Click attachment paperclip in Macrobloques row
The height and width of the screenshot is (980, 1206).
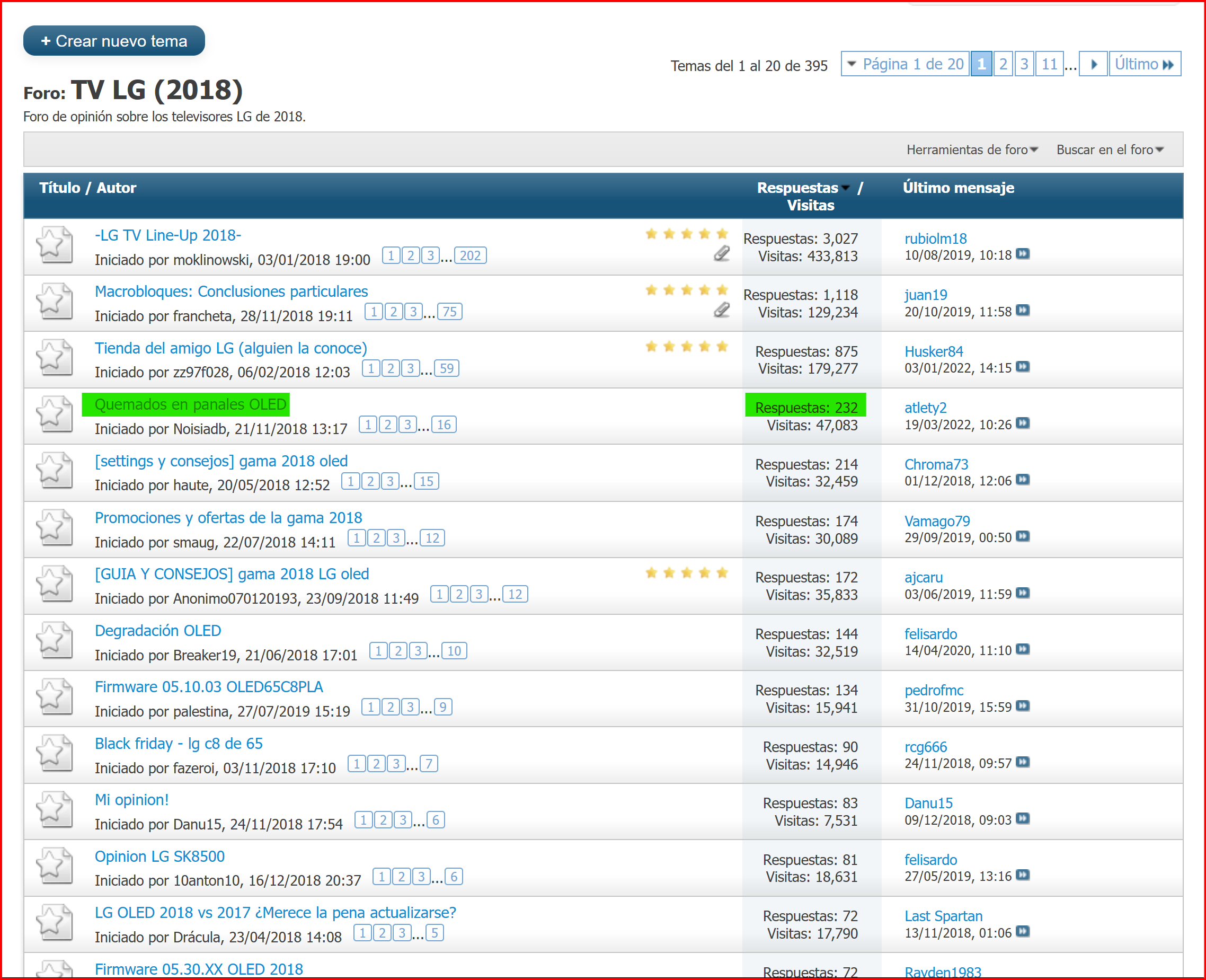722,310
